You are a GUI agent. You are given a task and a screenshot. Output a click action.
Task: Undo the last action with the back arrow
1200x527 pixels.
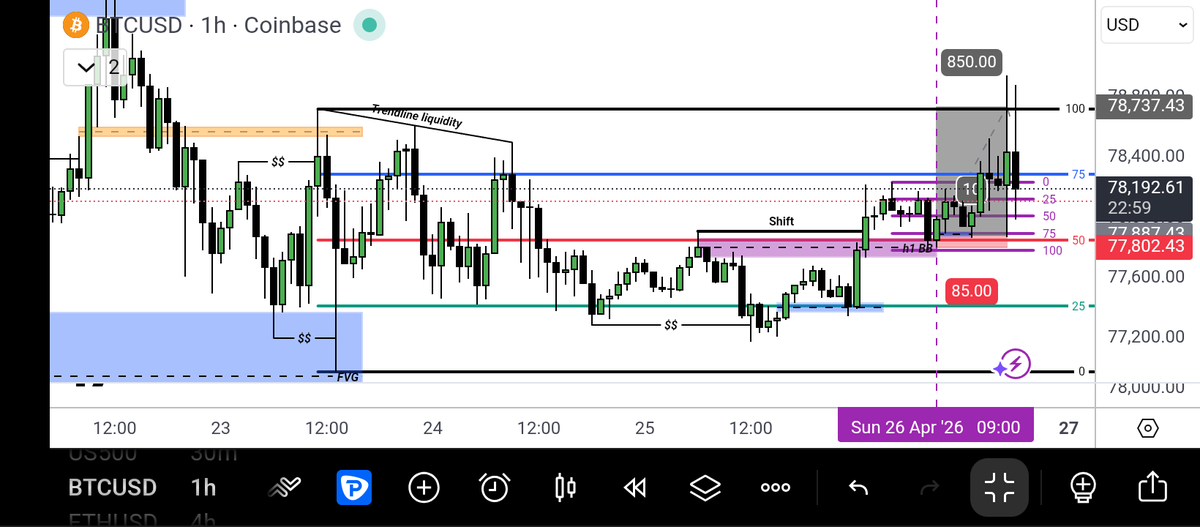858,487
